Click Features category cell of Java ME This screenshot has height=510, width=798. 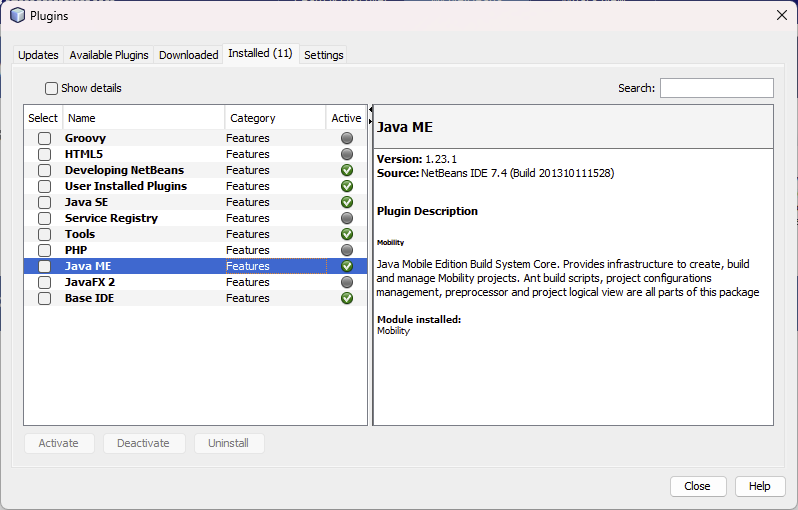276,266
